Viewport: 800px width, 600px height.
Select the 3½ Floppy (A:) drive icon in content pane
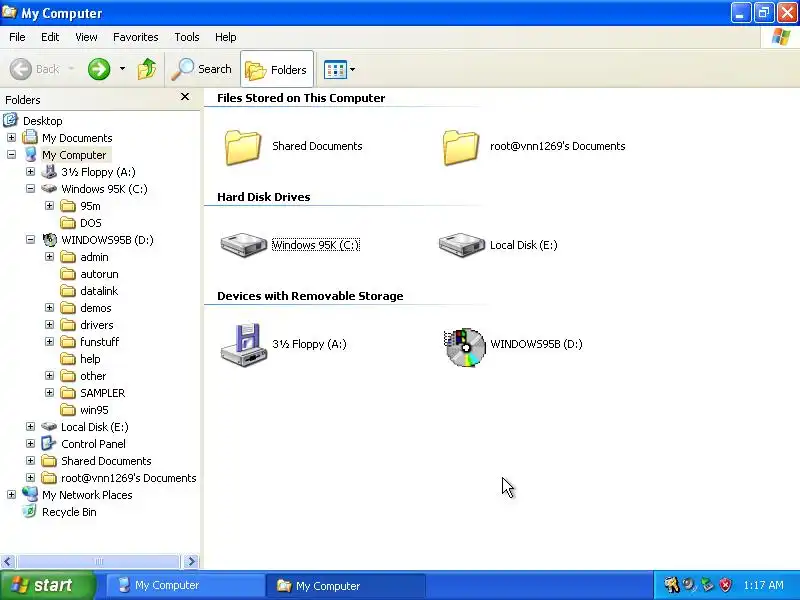pos(244,344)
